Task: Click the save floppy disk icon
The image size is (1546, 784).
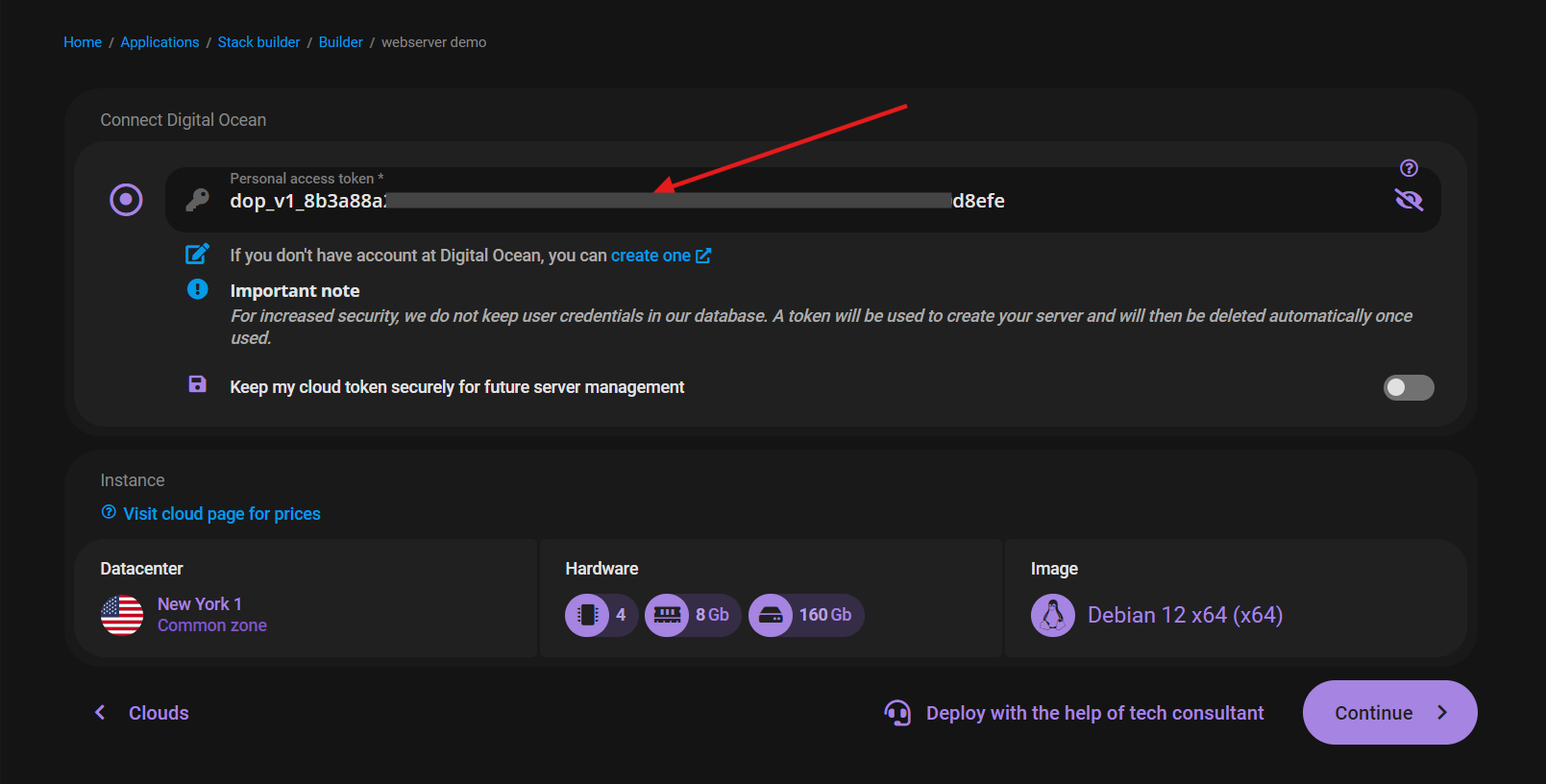Action: point(197,385)
